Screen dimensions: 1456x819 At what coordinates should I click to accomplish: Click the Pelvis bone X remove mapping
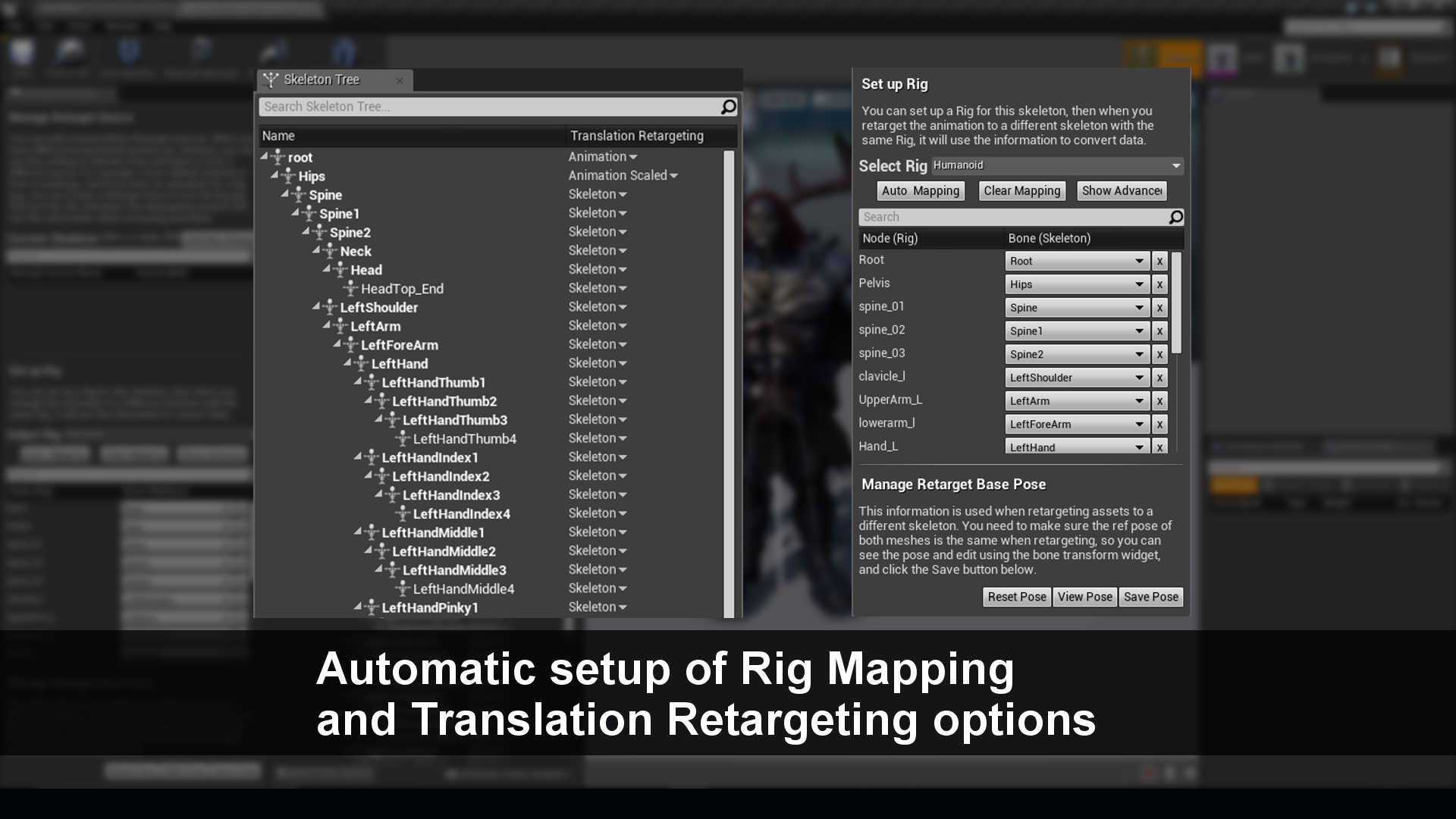1159,284
